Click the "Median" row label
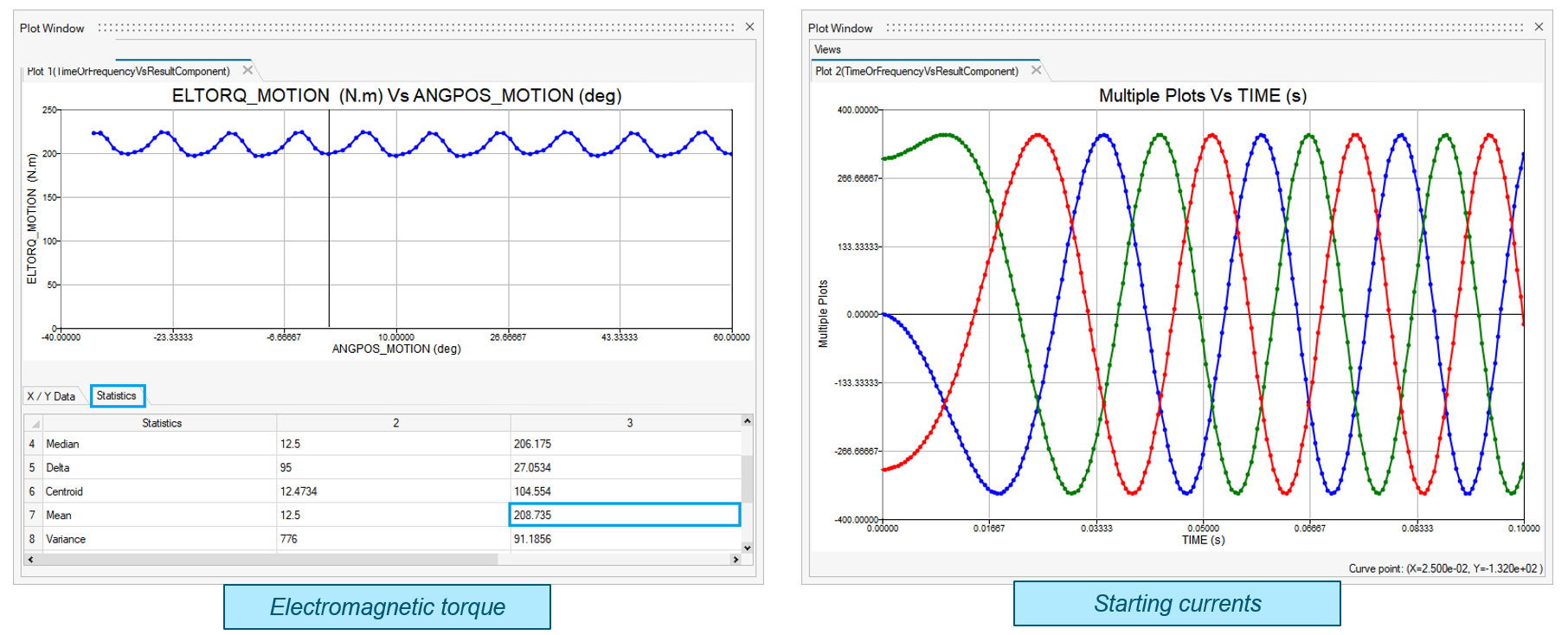This screenshot has height=635, width=1568. click(x=62, y=444)
